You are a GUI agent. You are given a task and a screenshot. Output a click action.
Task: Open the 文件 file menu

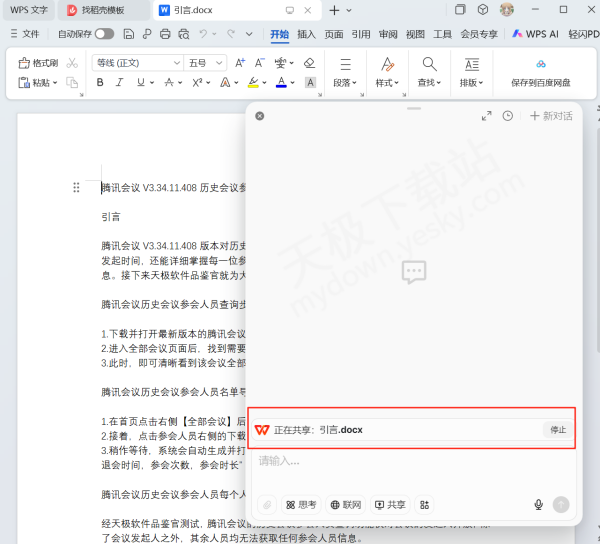[25, 34]
